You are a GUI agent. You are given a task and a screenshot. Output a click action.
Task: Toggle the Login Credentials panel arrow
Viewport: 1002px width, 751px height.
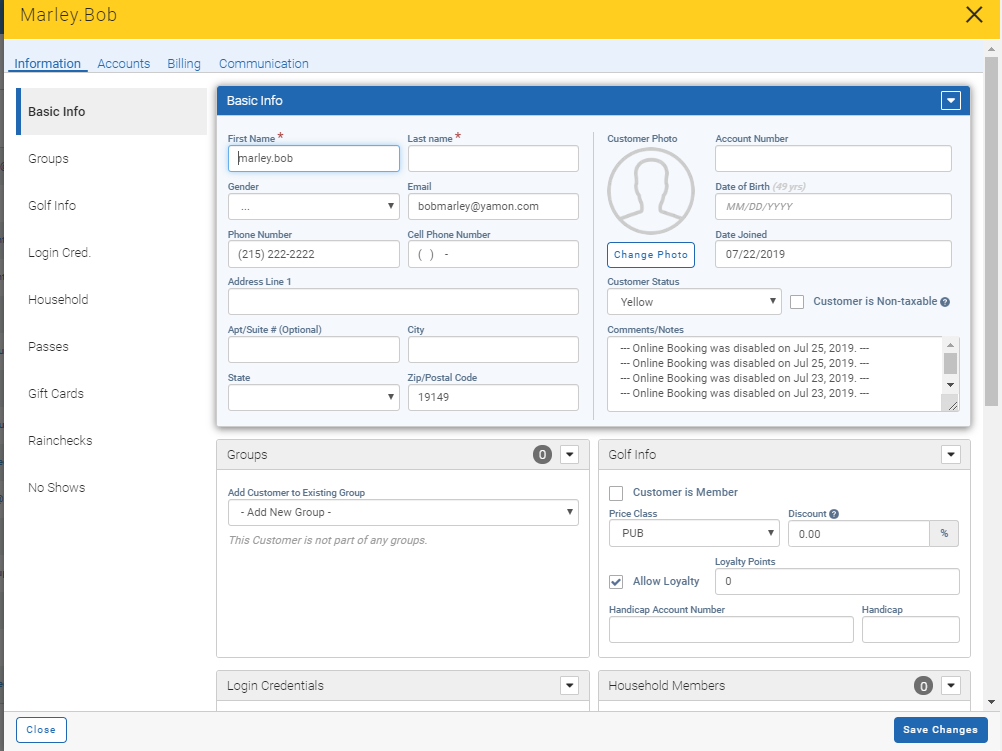[x=569, y=686]
